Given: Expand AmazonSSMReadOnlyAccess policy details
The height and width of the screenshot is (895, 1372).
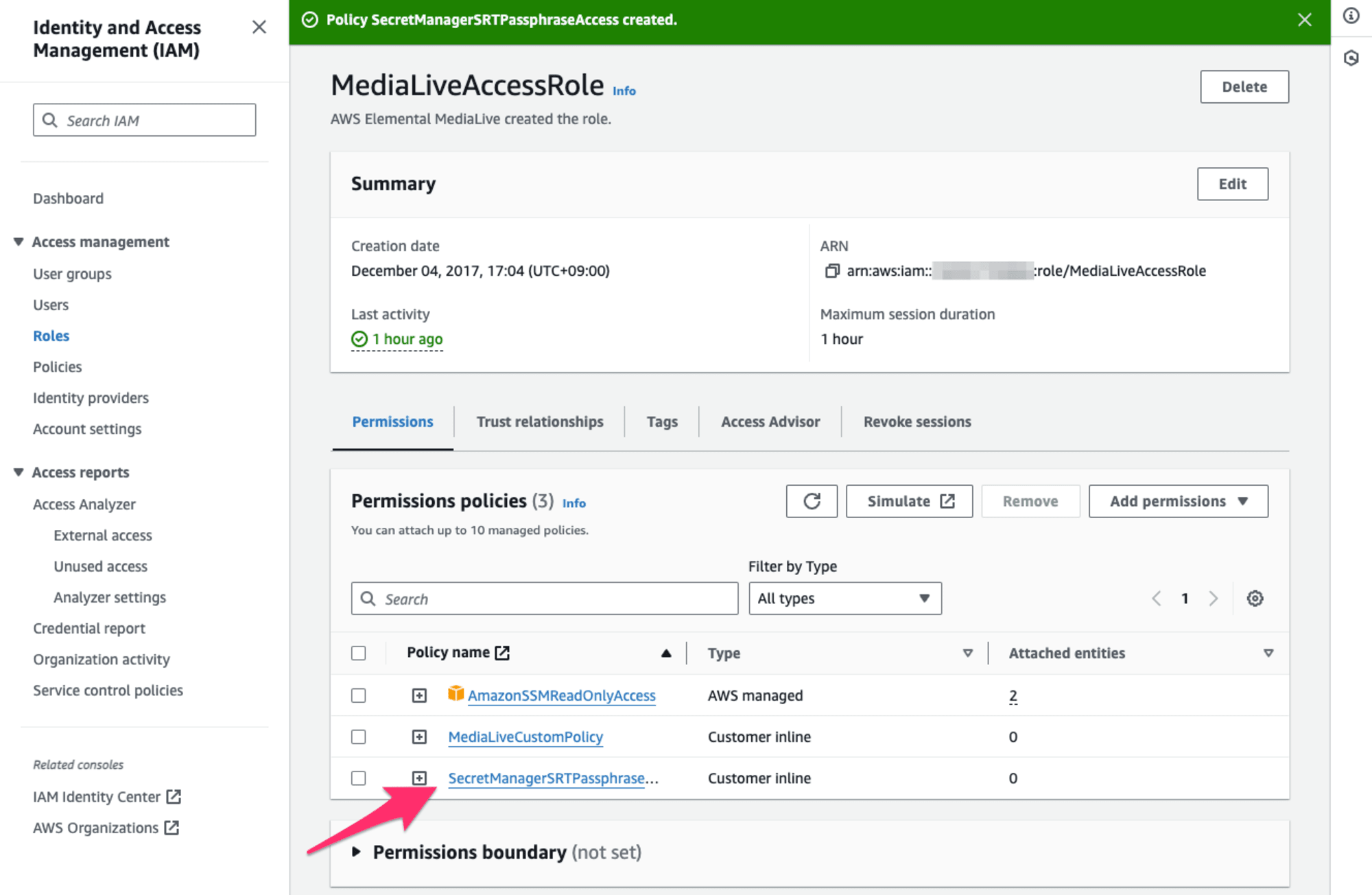Looking at the screenshot, I should [x=419, y=696].
